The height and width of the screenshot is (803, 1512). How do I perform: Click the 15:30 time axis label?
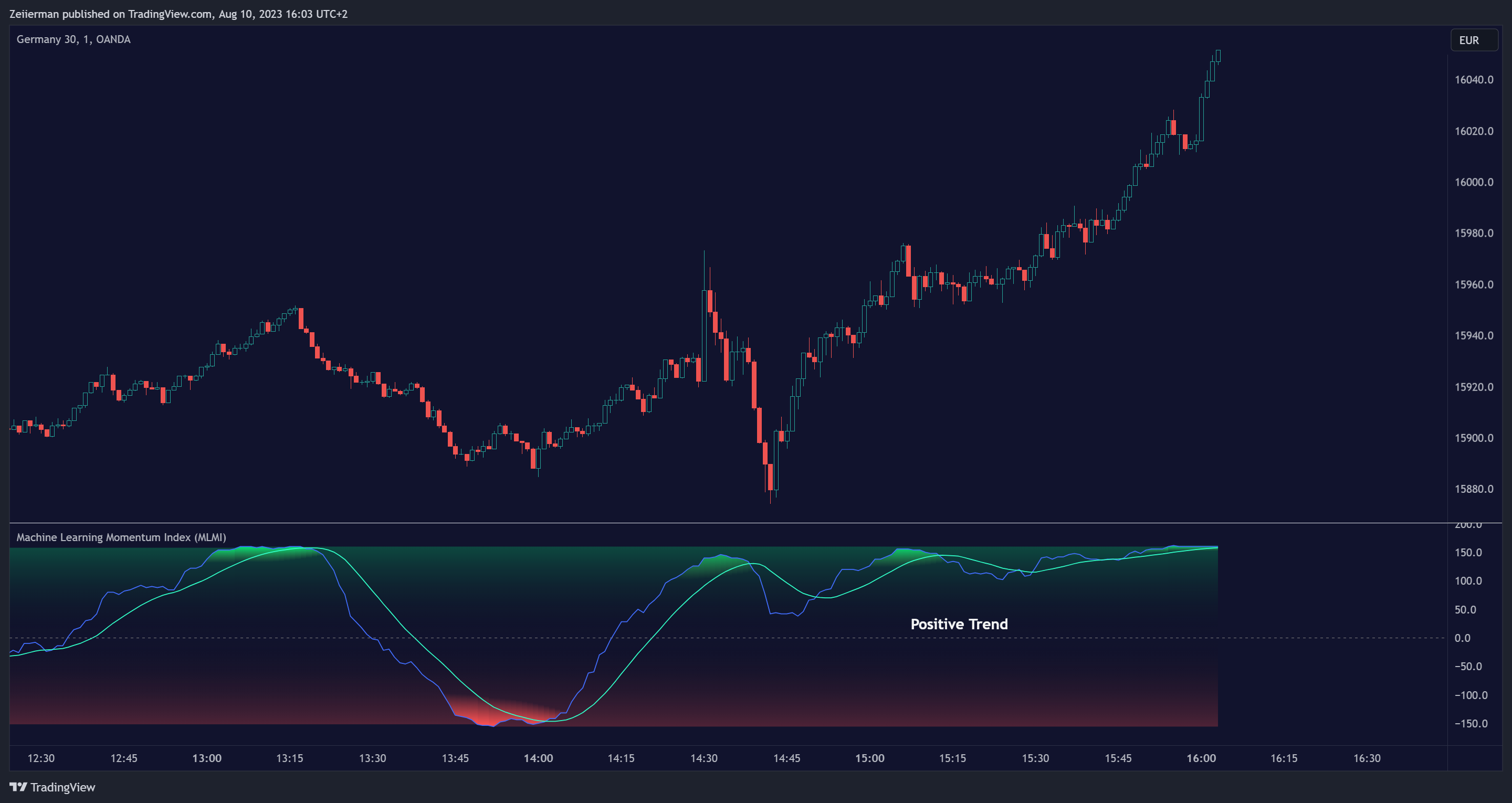coord(1035,758)
